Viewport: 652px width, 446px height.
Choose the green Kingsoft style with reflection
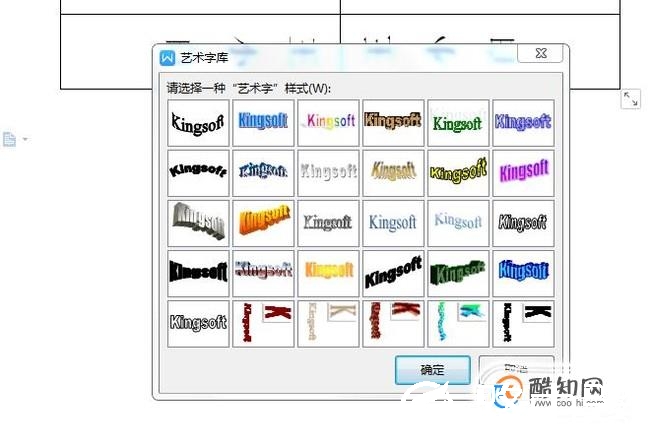coord(458,123)
